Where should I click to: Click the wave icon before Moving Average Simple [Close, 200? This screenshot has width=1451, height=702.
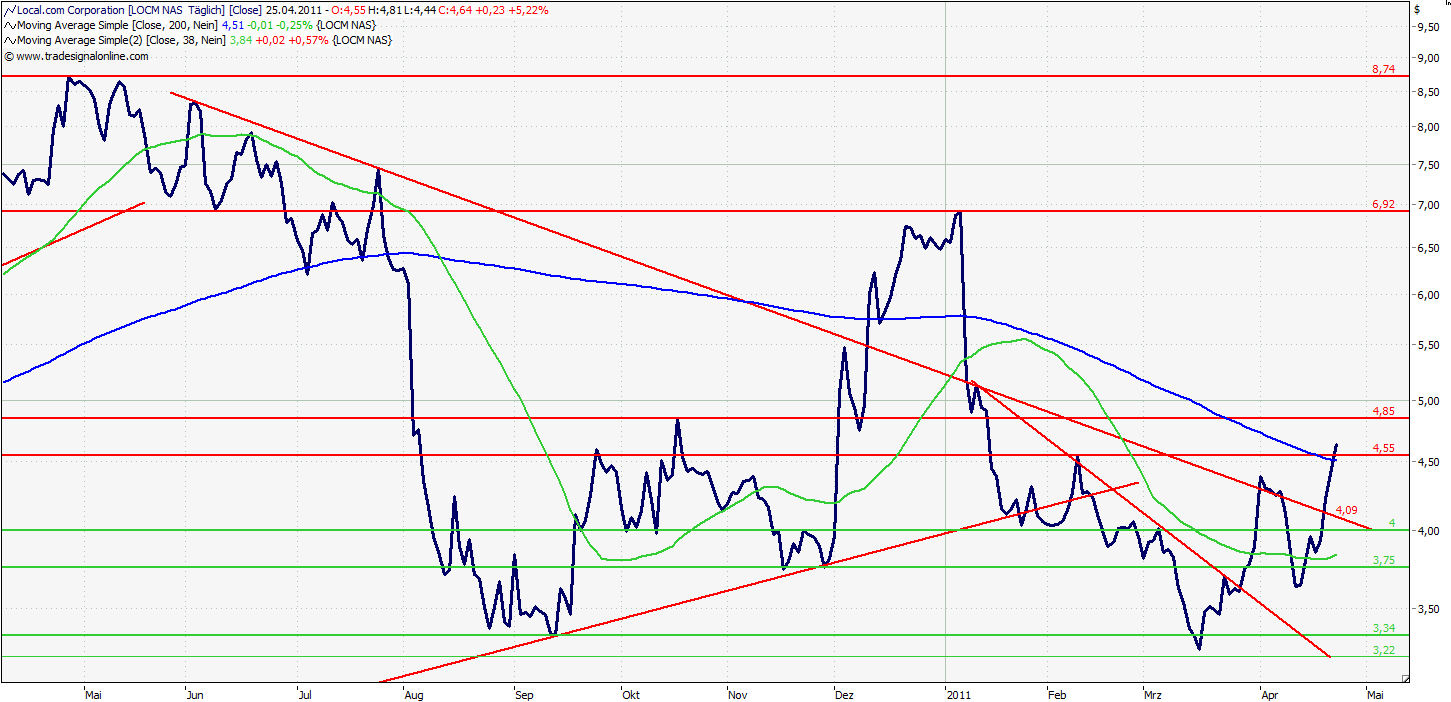point(10,24)
